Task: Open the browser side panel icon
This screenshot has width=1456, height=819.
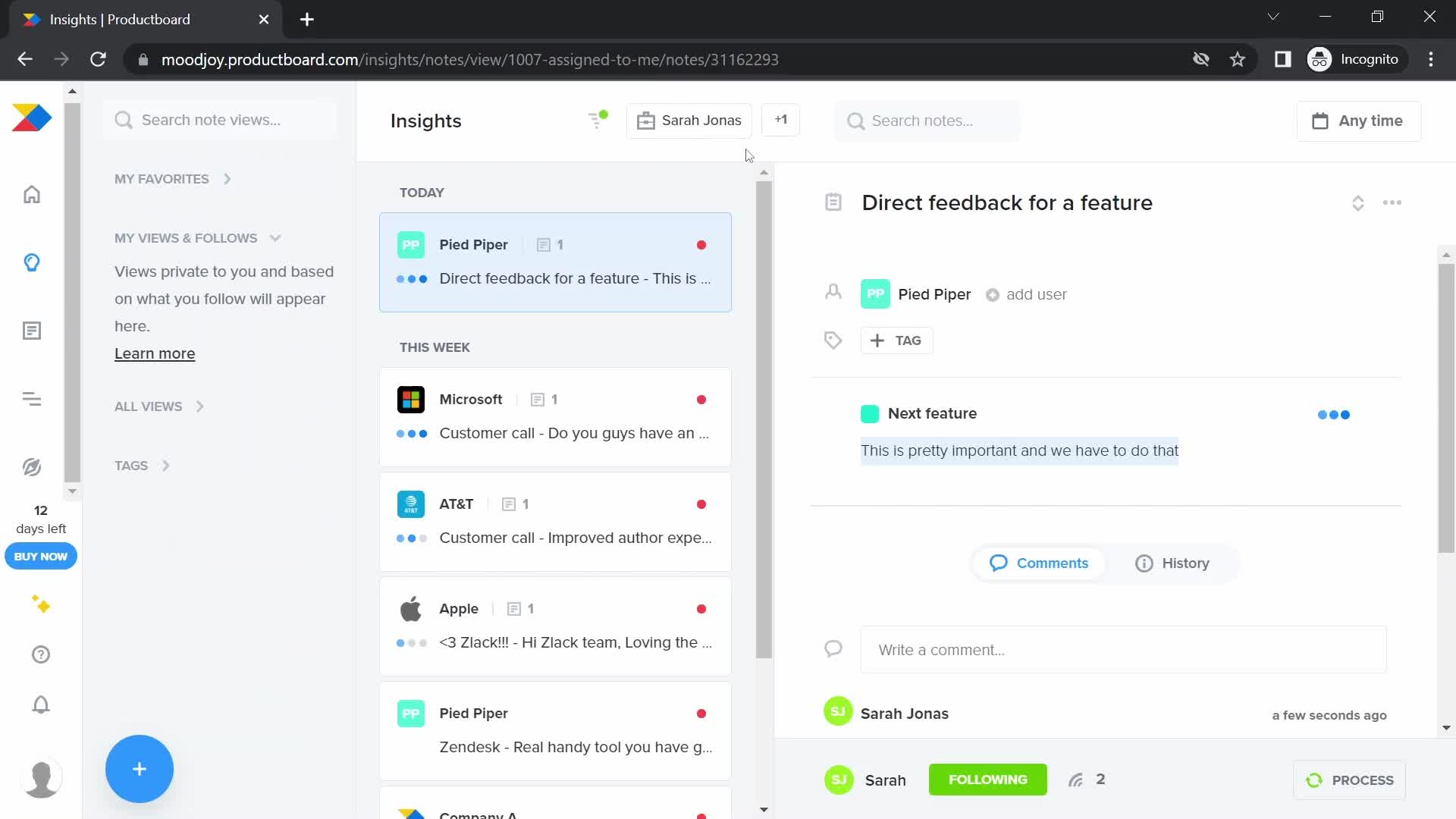Action: 1282,59
